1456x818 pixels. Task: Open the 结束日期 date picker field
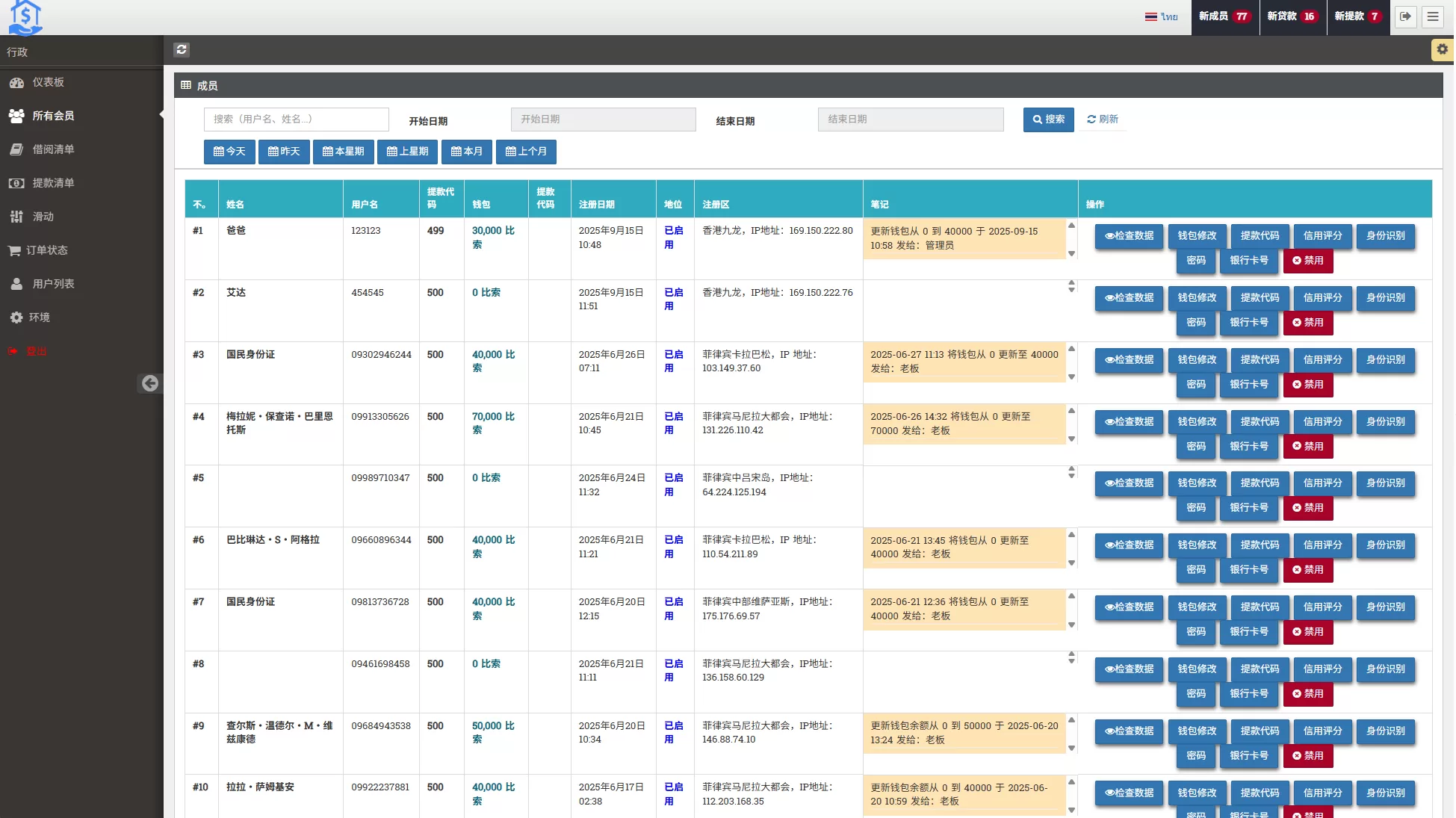[910, 120]
